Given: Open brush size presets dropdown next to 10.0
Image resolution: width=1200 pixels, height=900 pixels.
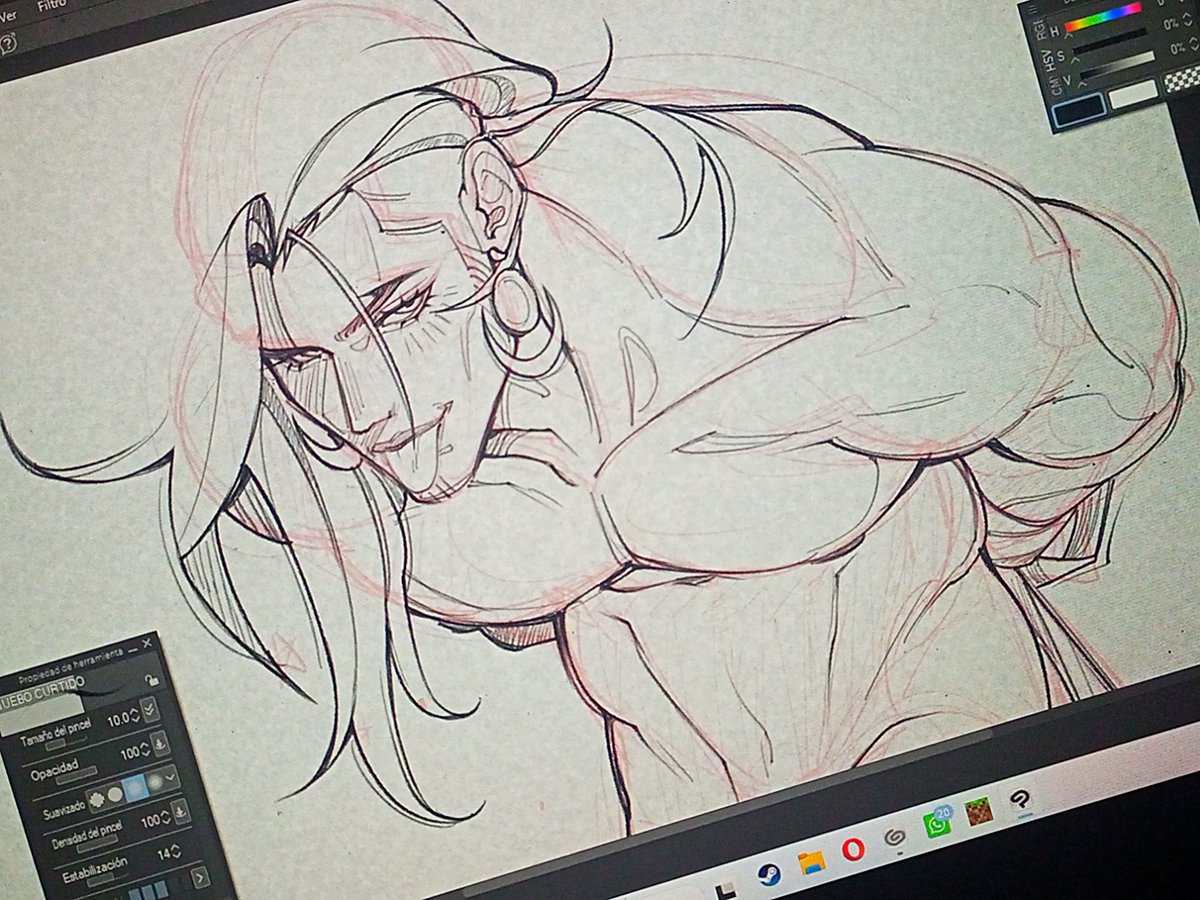Looking at the screenshot, I should coord(151,711).
